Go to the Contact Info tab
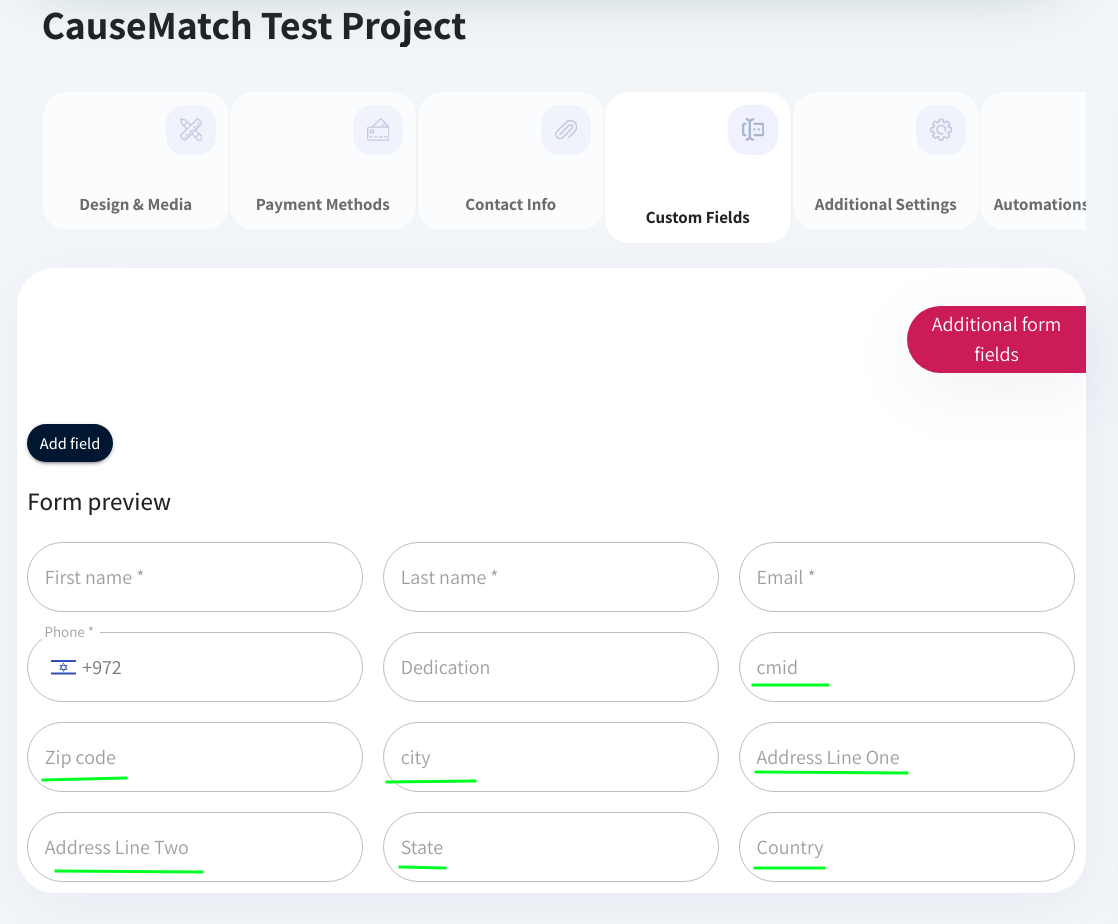 511,161
